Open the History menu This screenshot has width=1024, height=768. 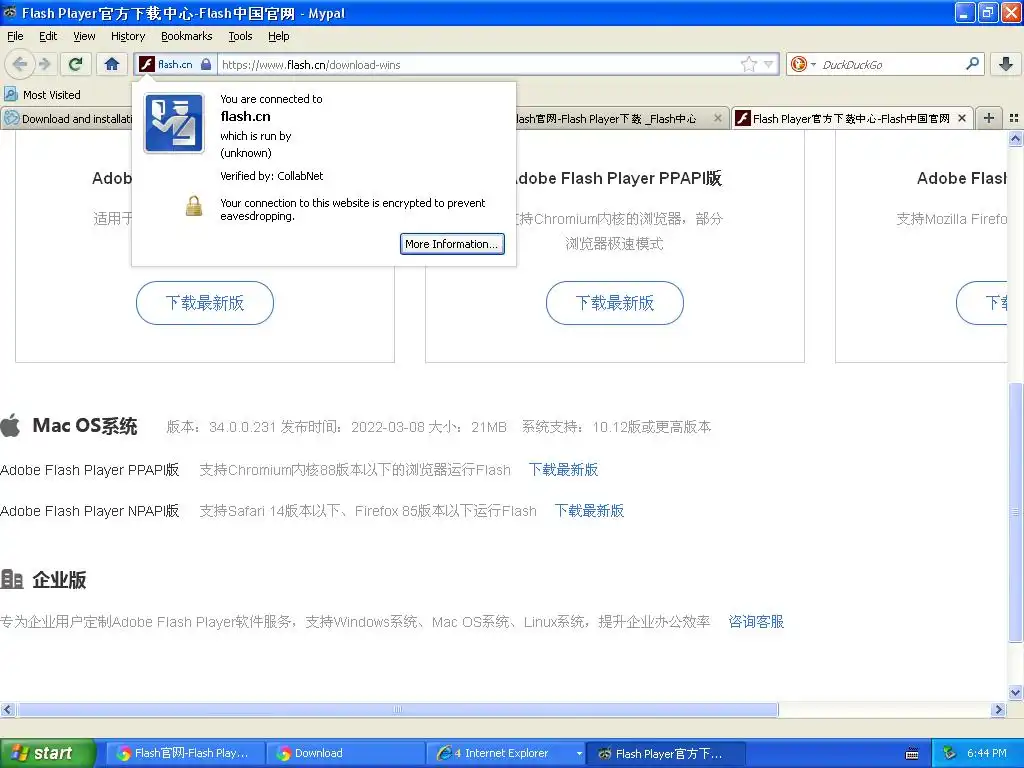(128, 36)
